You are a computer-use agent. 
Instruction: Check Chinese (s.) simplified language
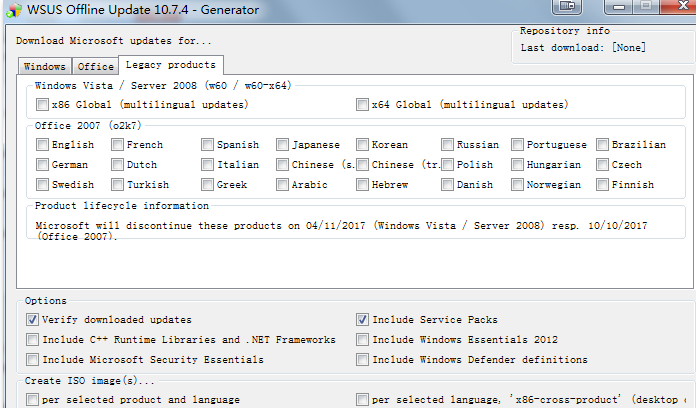pyautogui.click(x=282, y=165)
